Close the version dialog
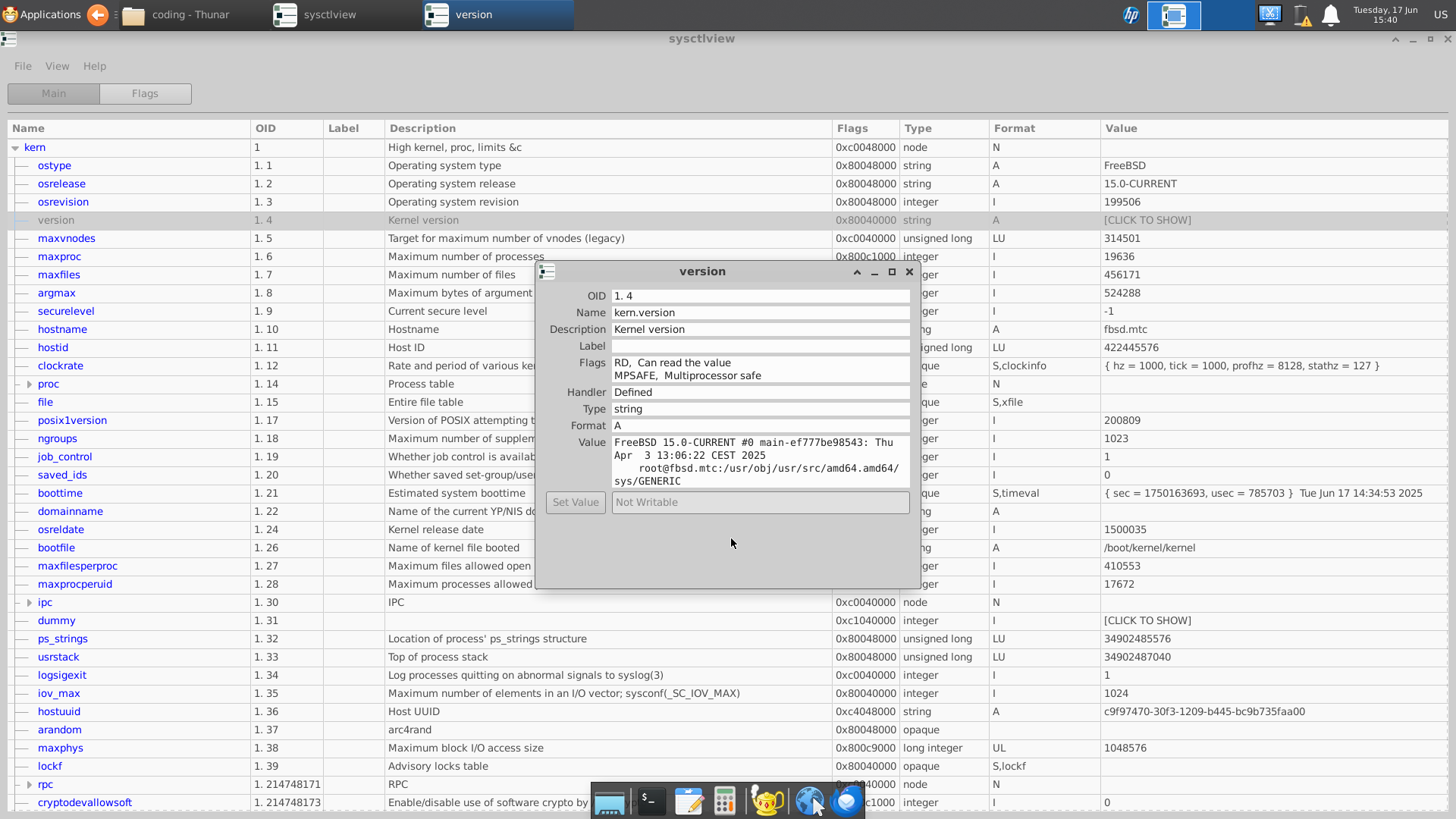Screen dimensions: 1456x819 click(909, 271)
